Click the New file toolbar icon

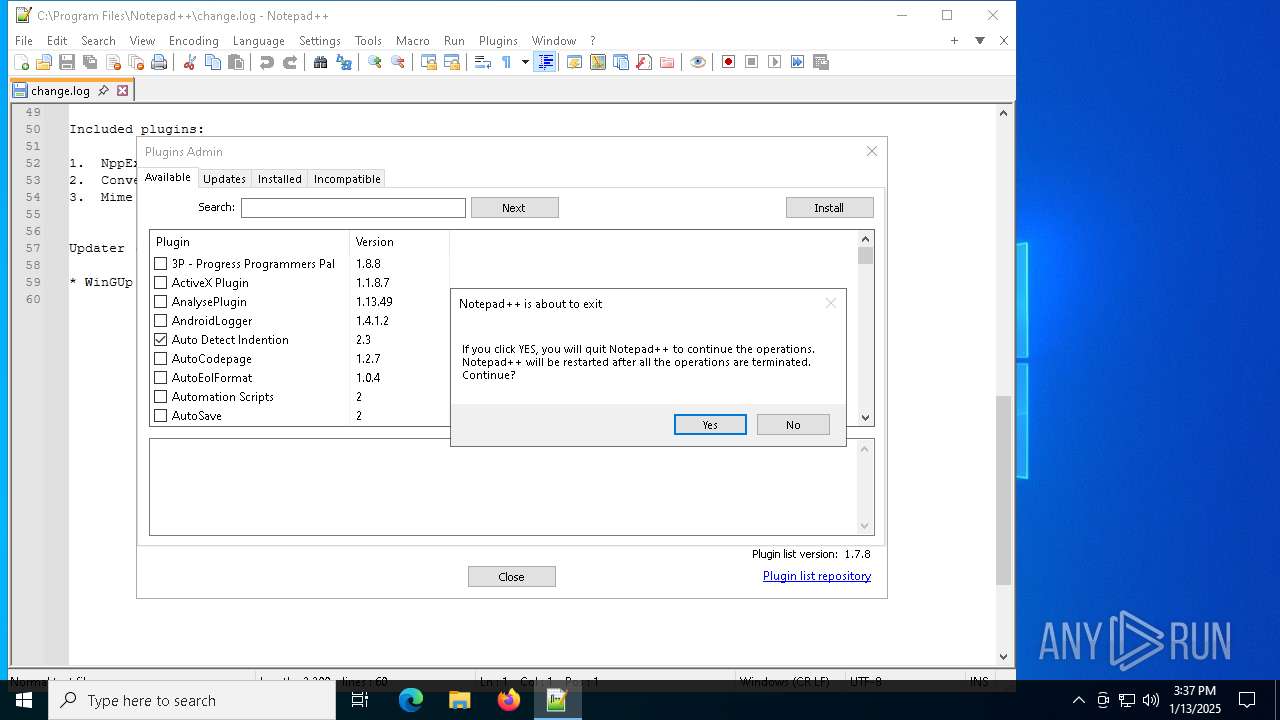coord(21,62)
